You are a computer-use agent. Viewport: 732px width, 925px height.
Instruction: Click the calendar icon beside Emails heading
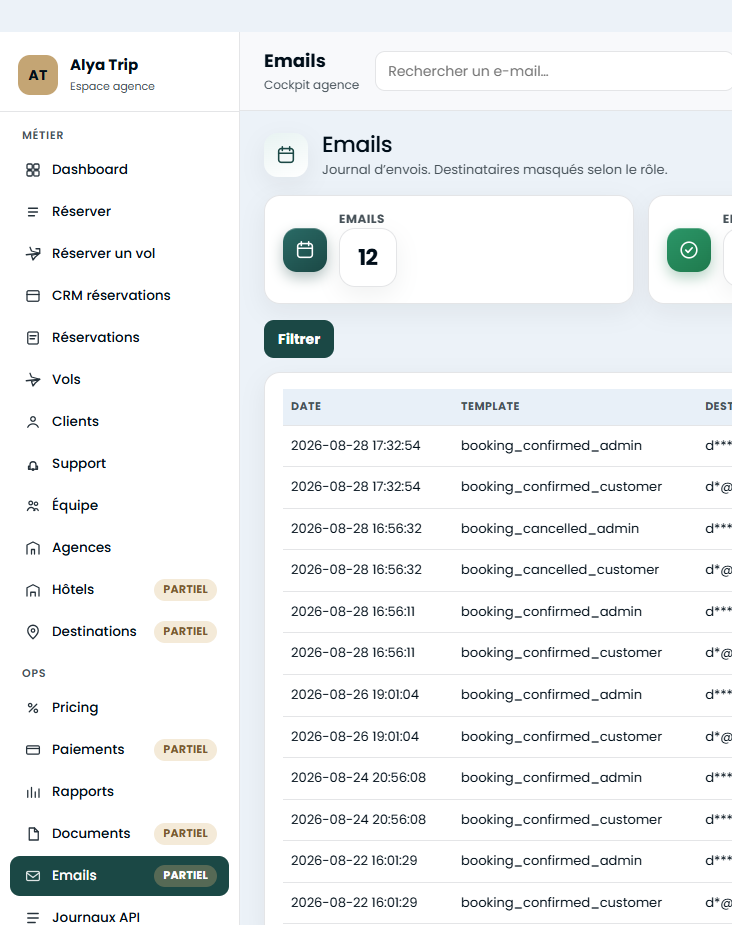[x=286, y=155]
